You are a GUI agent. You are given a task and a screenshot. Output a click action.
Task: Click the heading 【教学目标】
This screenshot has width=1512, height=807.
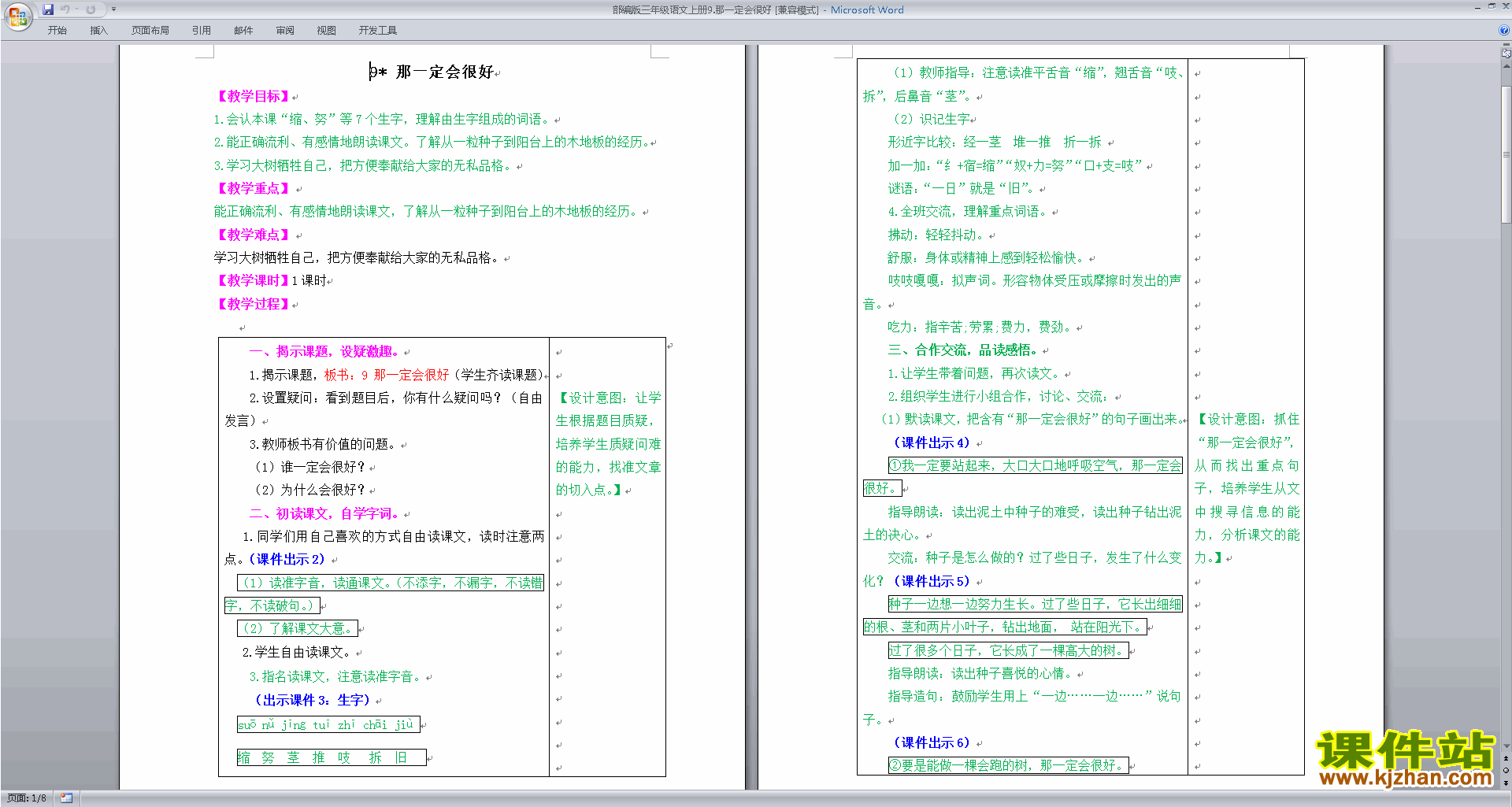[x=252, y=96]
